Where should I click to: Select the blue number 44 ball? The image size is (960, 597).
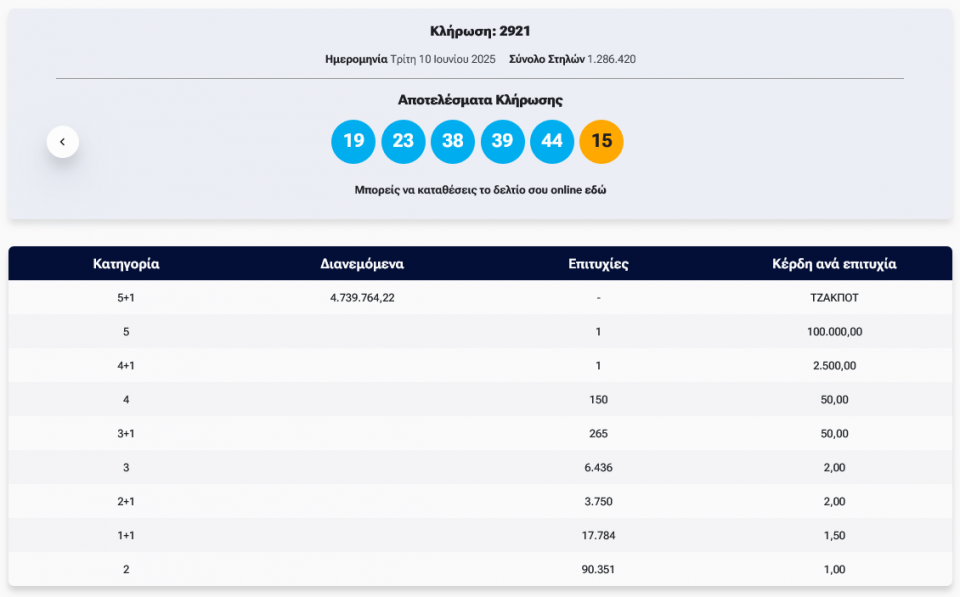point(552,141)
